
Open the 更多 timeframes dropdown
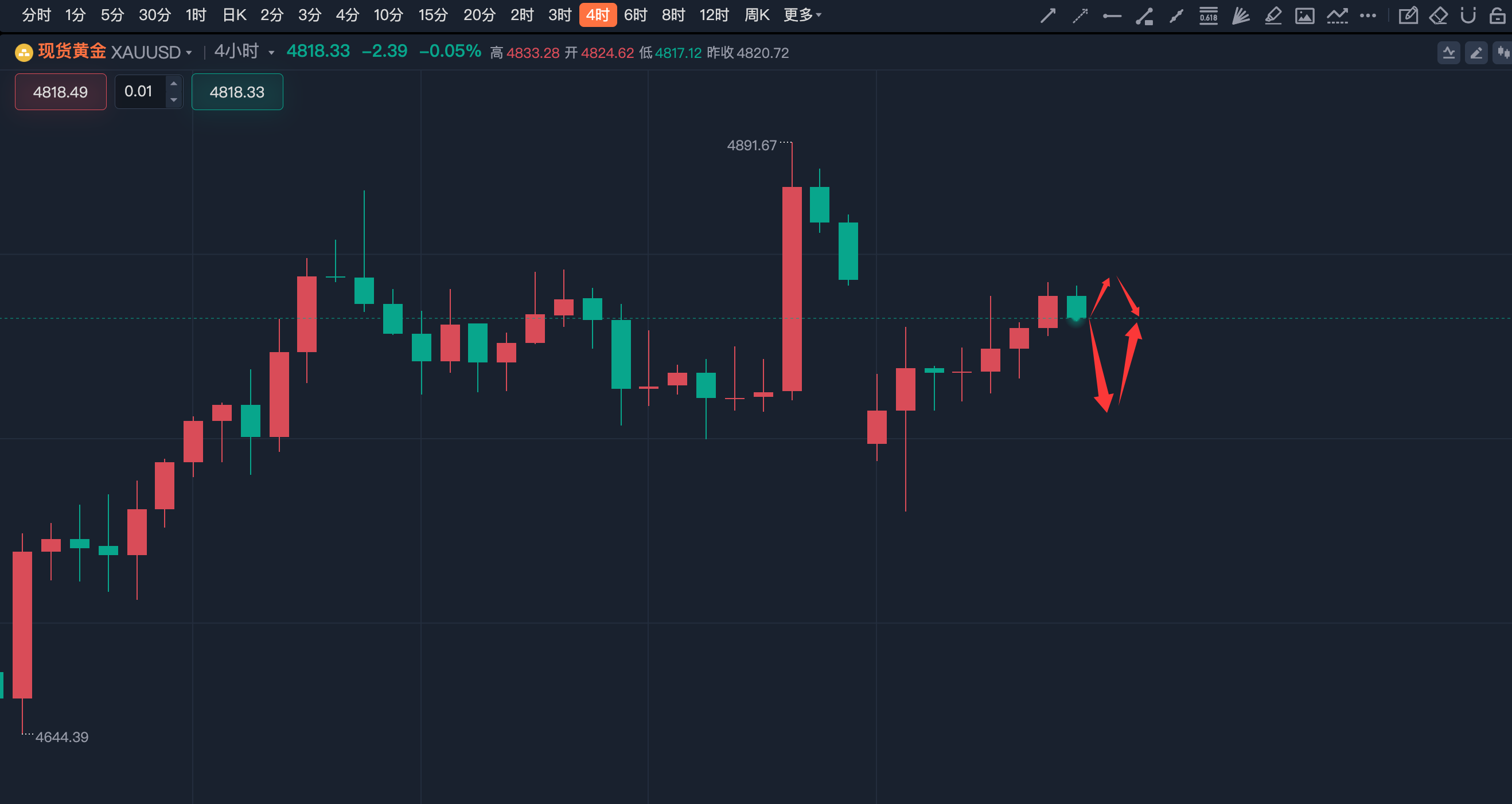[x=802, y=15]
